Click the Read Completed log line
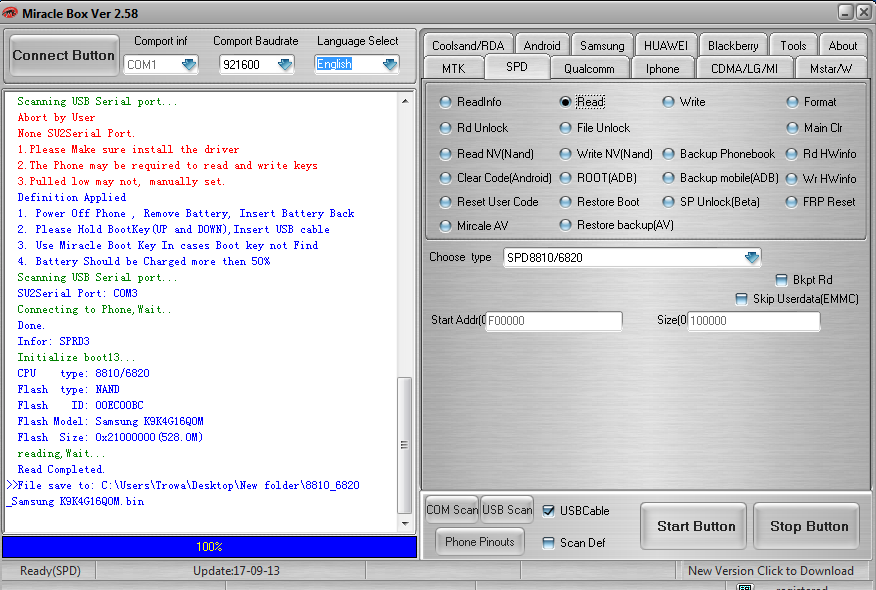Image resolution: width=876 pixels, height=590 pixels. point(60,469)
